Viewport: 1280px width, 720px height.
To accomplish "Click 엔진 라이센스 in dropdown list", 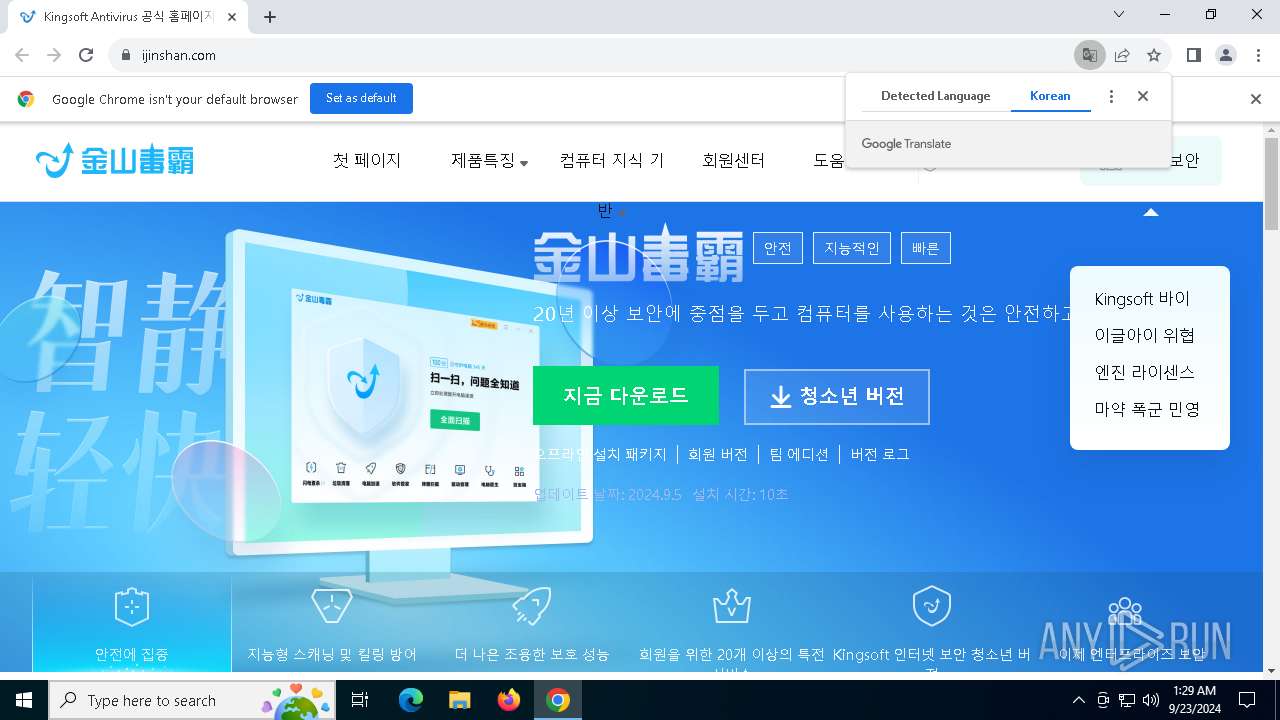I will point(1145,372).
